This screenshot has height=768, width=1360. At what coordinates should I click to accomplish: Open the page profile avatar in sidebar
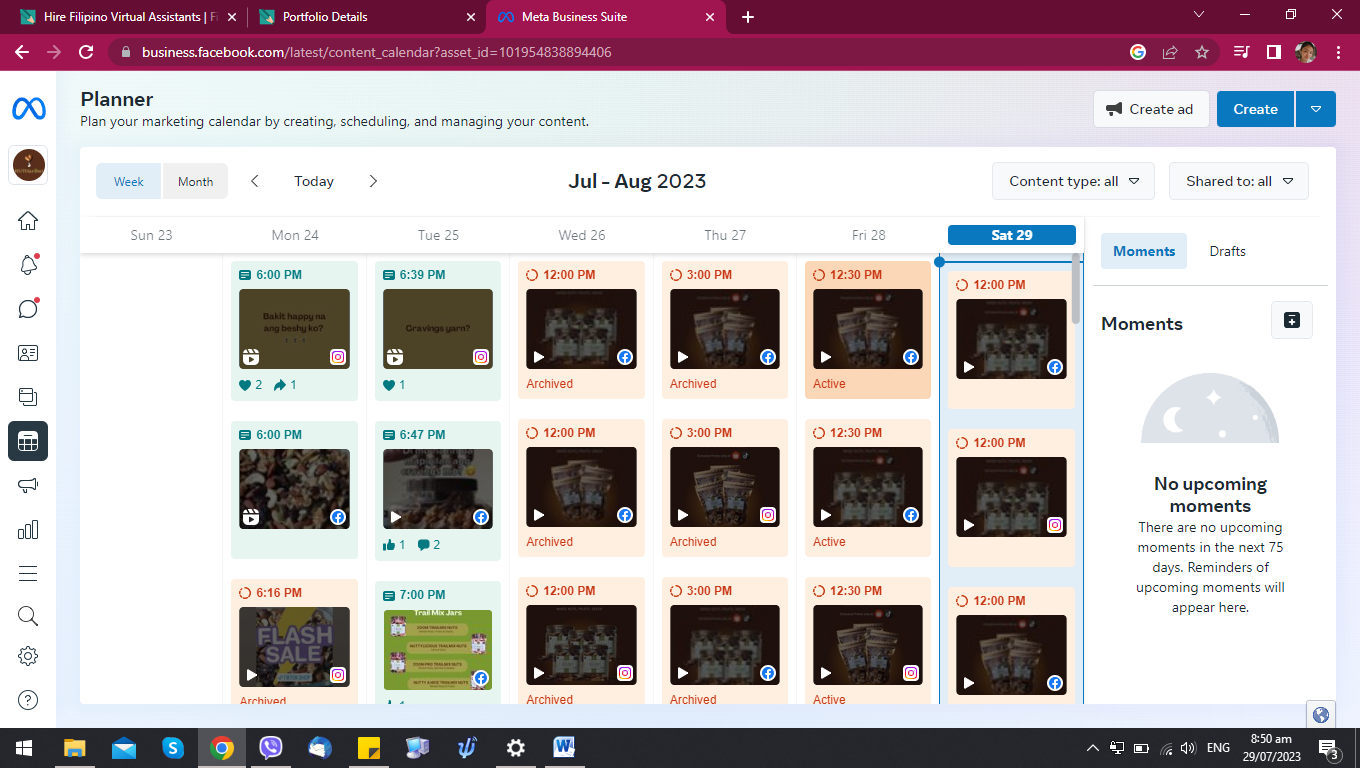point(28,165)
